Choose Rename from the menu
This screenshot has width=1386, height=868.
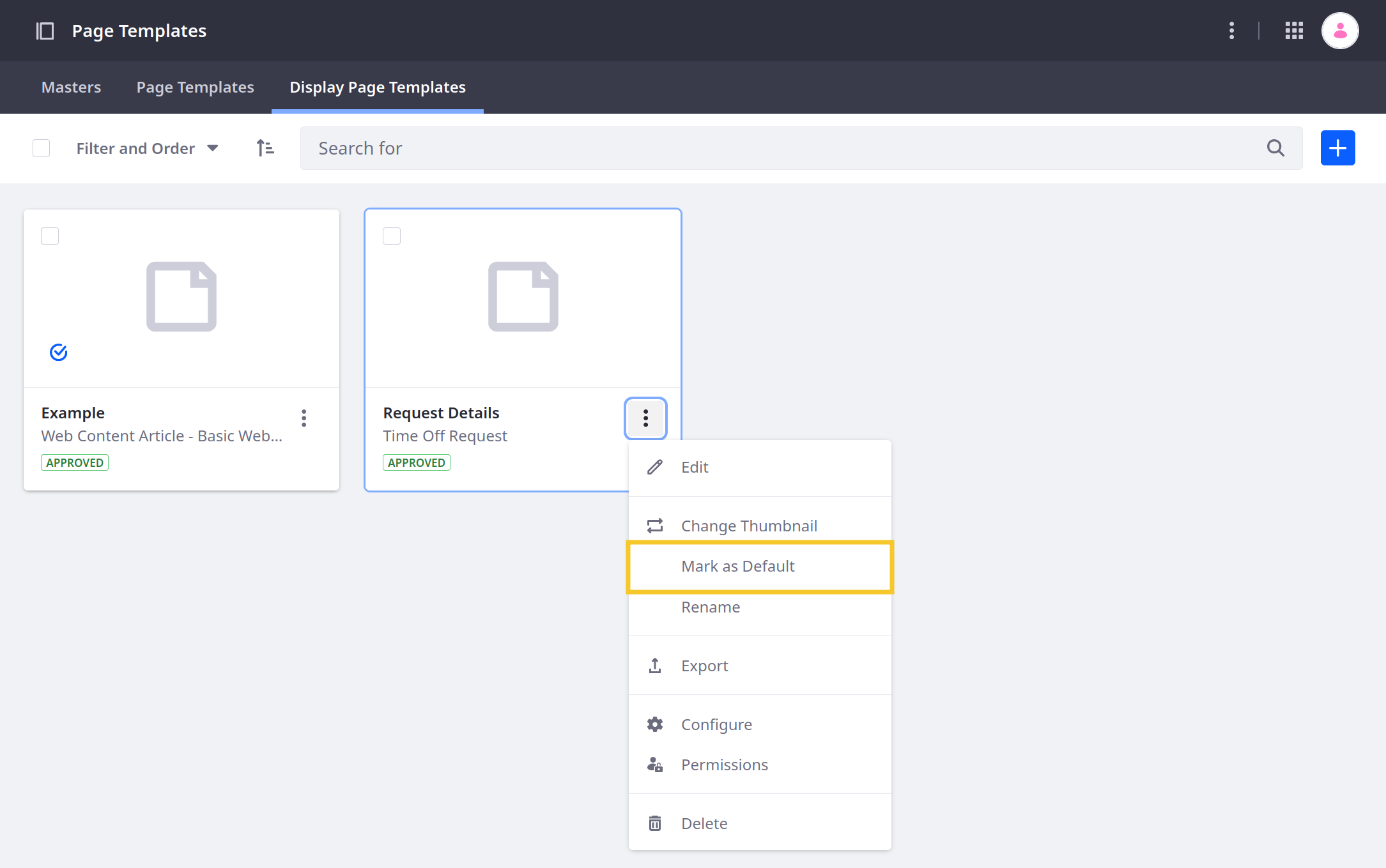pos(760,607)
